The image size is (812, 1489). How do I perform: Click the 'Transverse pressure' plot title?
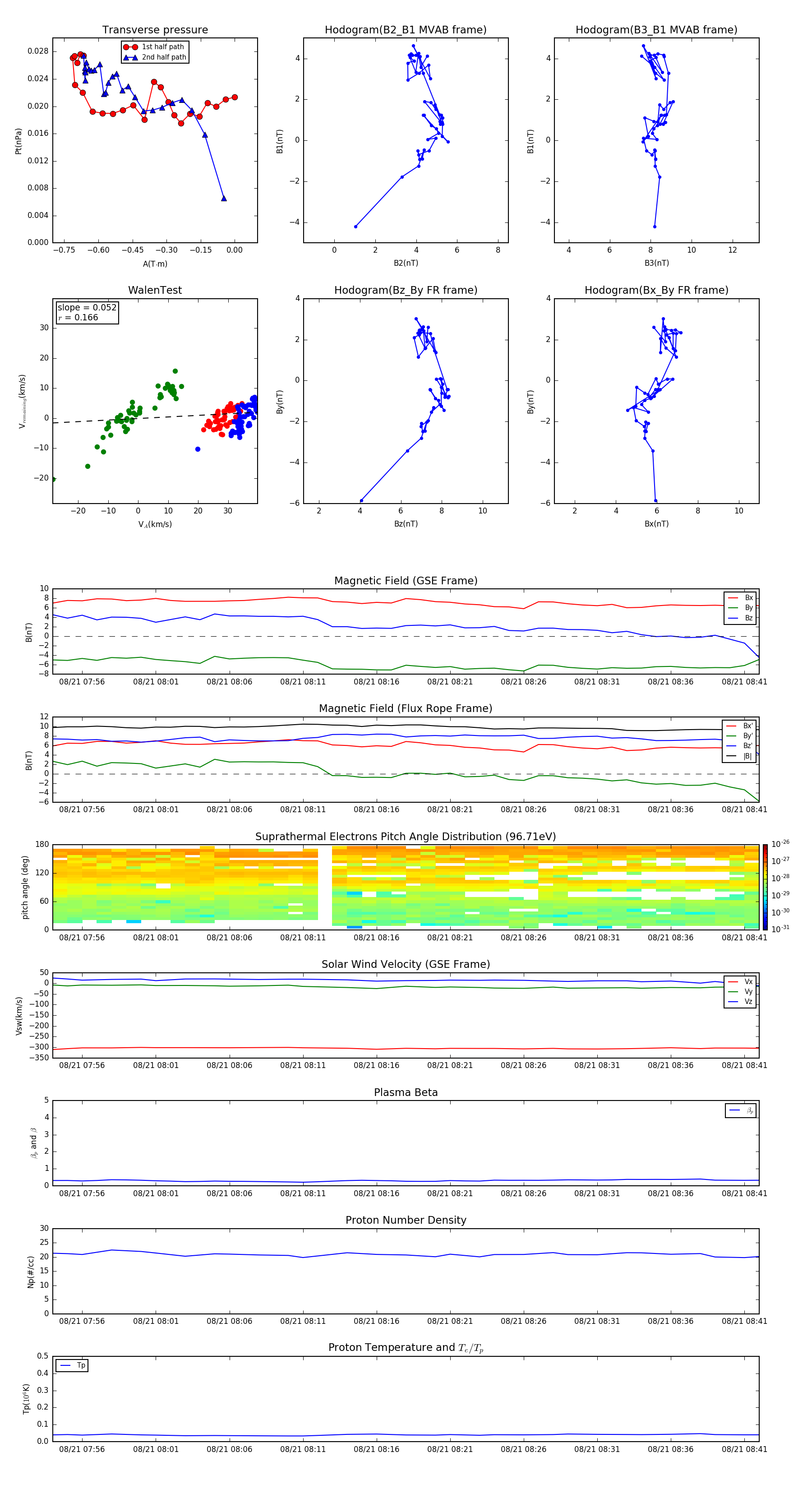[155, 30]
